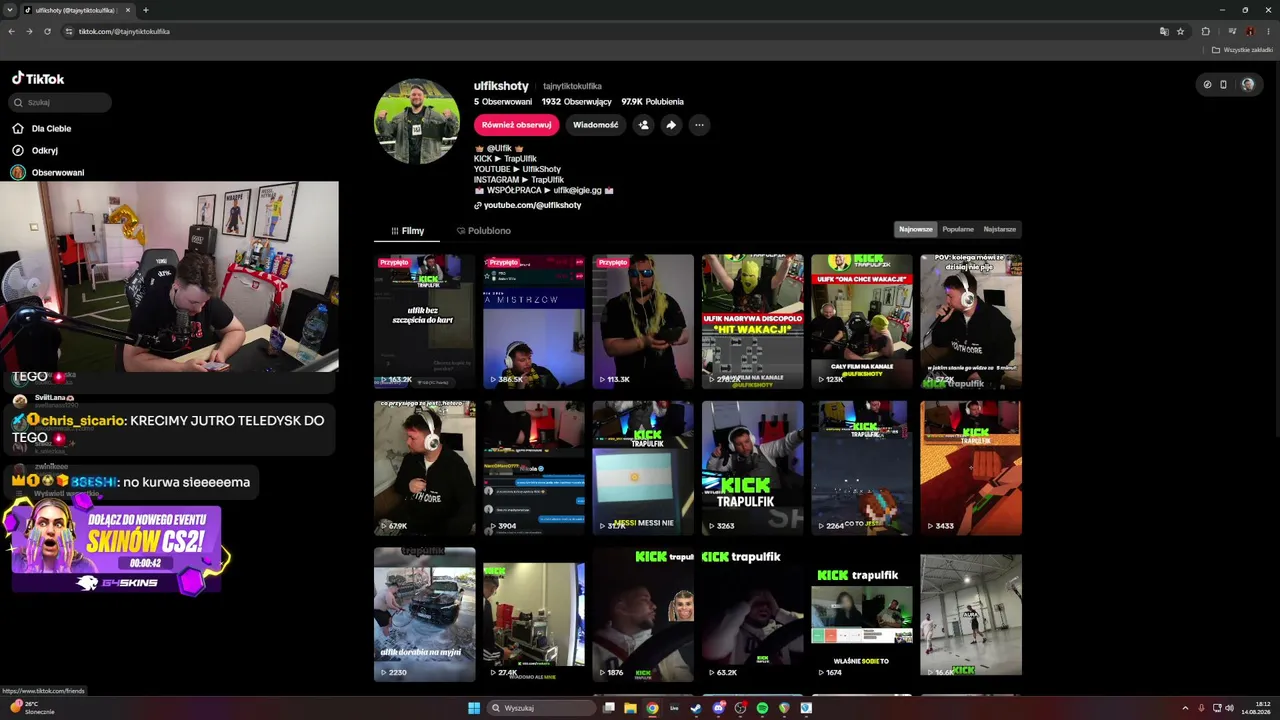Click the add-friend person icon button
1280x720 pixels.
[643, 125]
